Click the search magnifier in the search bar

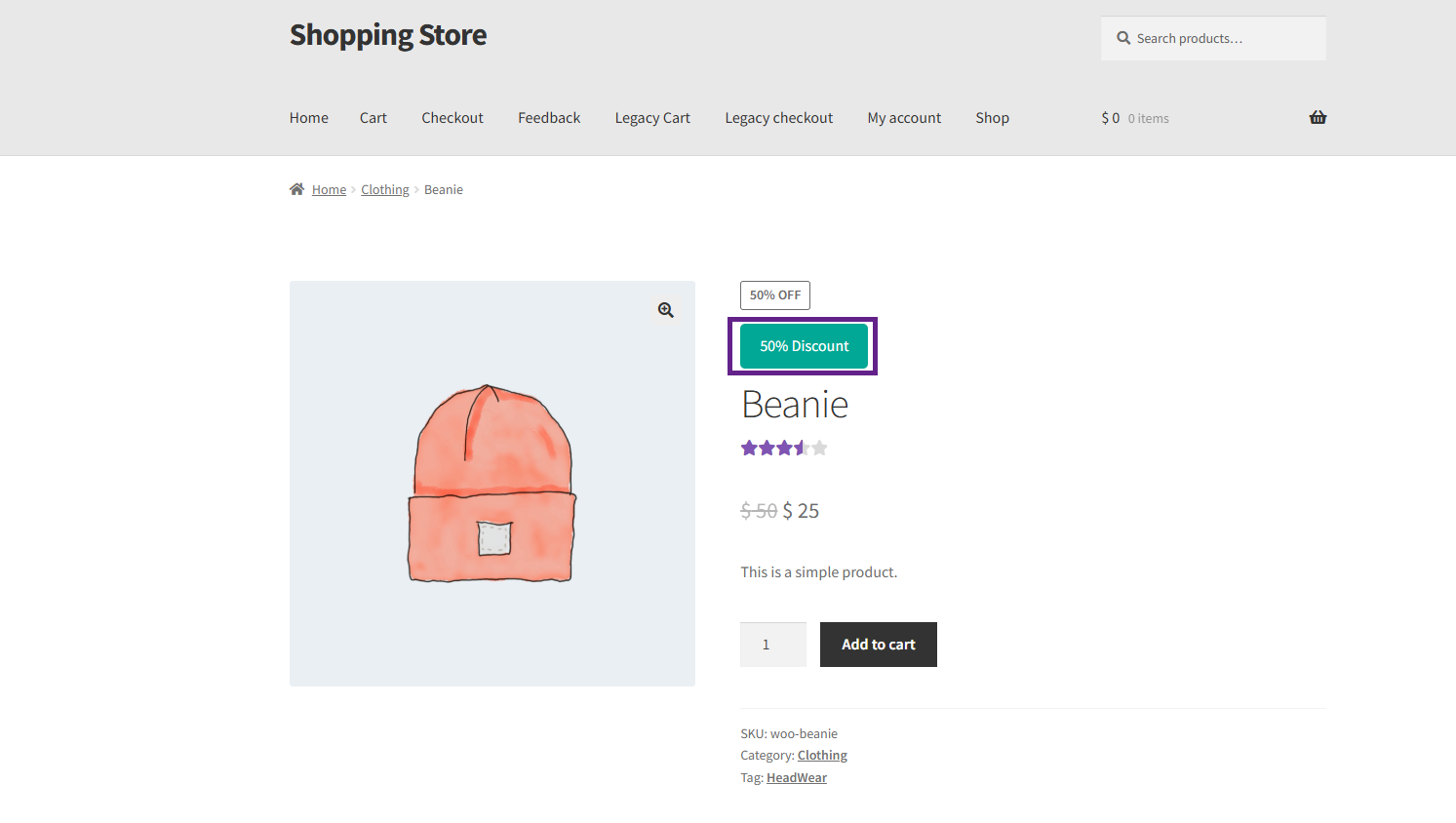pyautogui.click(x=1123, y=37)
